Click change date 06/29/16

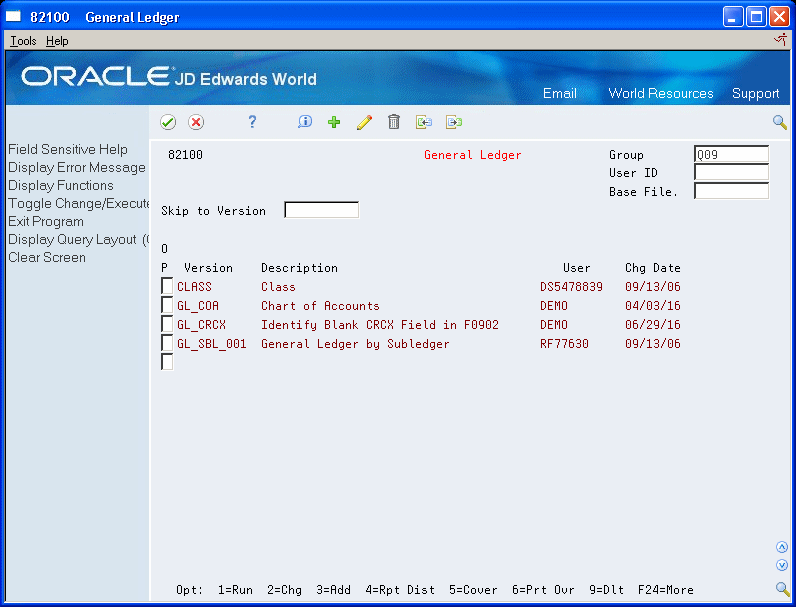pos(652,325)
